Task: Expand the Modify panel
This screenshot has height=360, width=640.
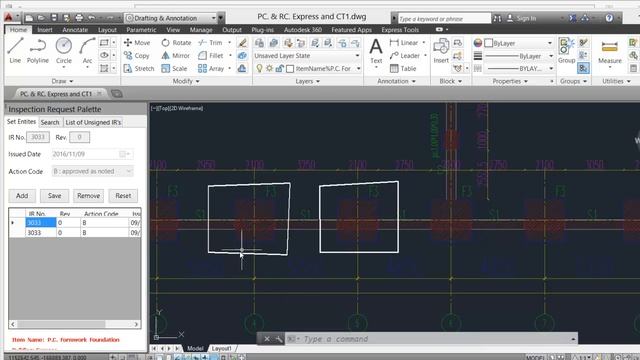Action: click(x=186, y=81)
